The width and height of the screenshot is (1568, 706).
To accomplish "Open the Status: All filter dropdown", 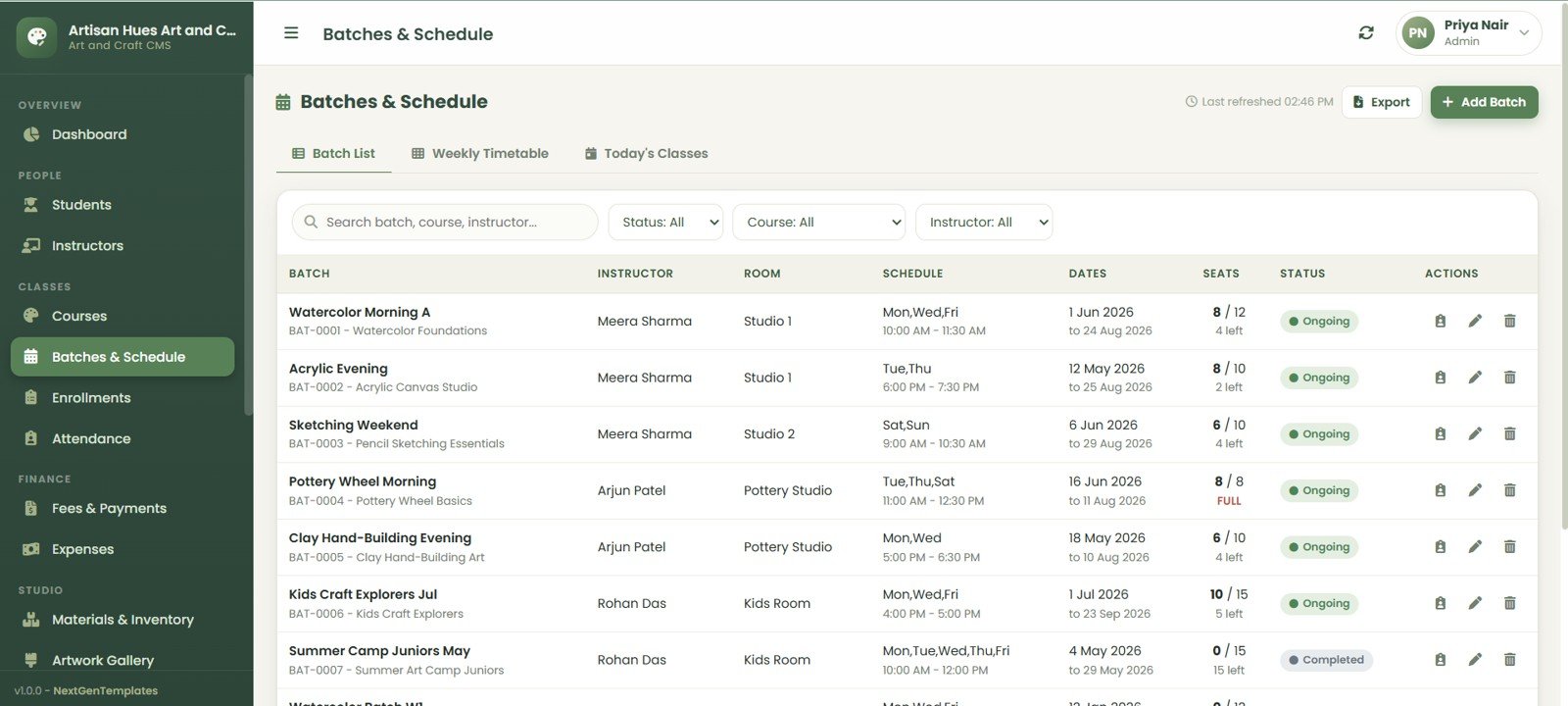I will coord(665,223).
